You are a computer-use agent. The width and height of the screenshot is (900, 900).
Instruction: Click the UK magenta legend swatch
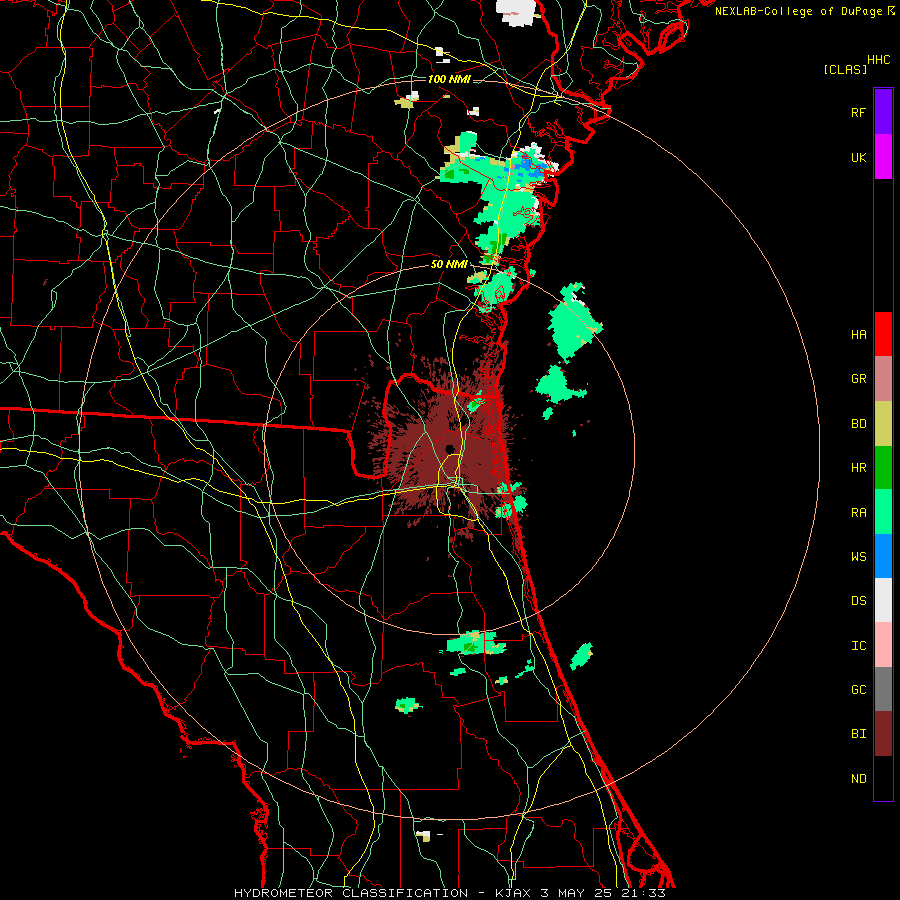pos(883,157)
